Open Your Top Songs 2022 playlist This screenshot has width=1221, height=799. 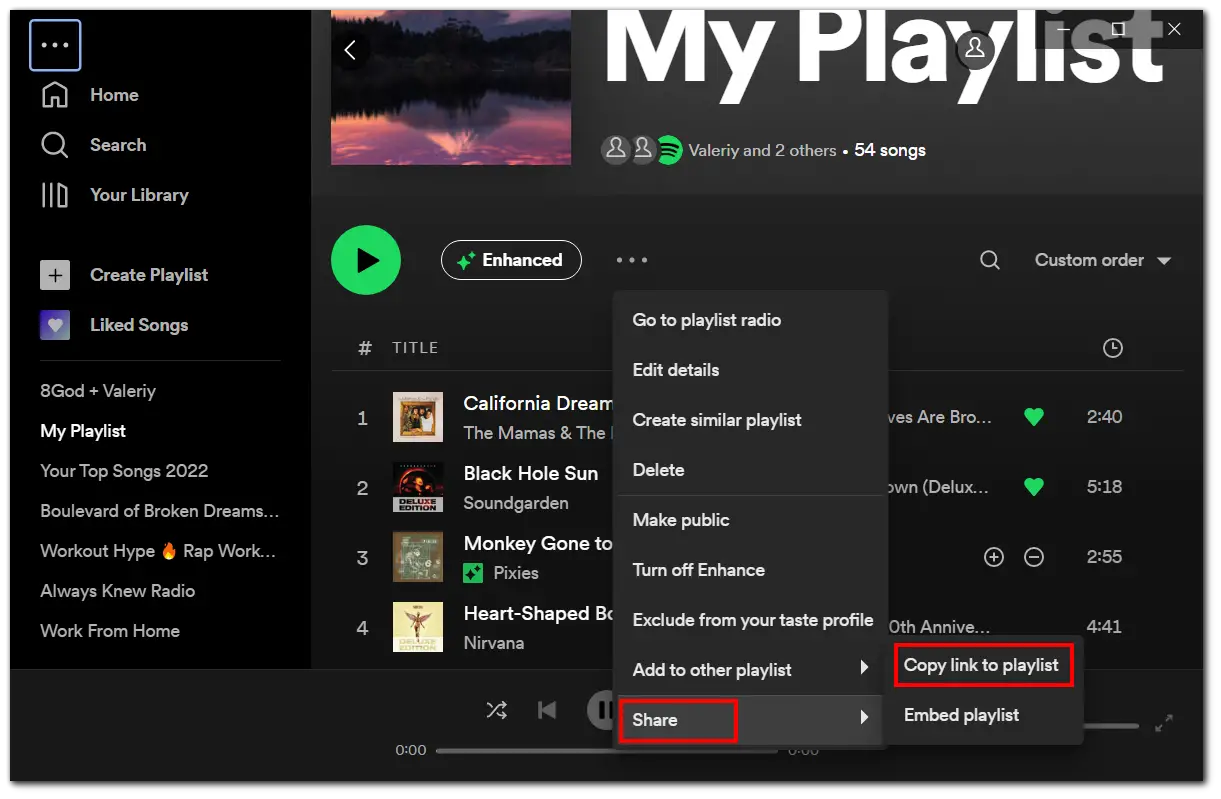click(124, 471)
